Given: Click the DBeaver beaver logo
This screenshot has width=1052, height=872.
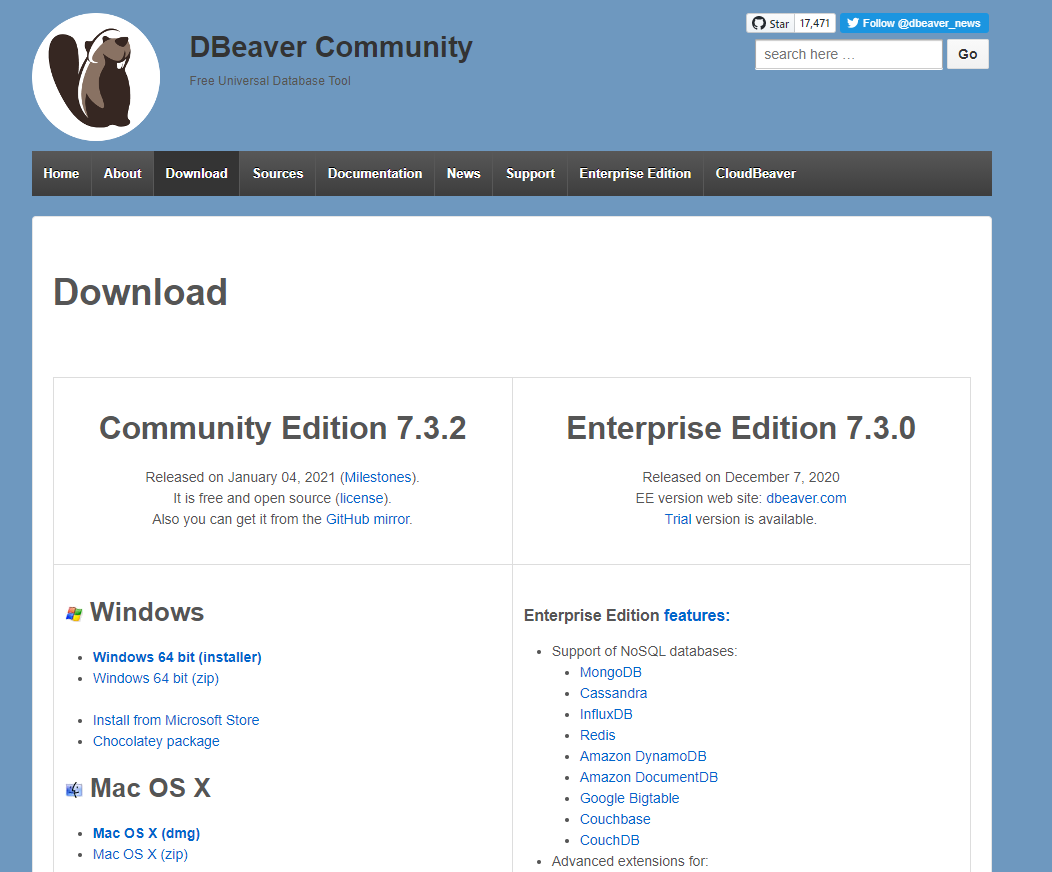Looking at the screenshot, I should [96, 77].
